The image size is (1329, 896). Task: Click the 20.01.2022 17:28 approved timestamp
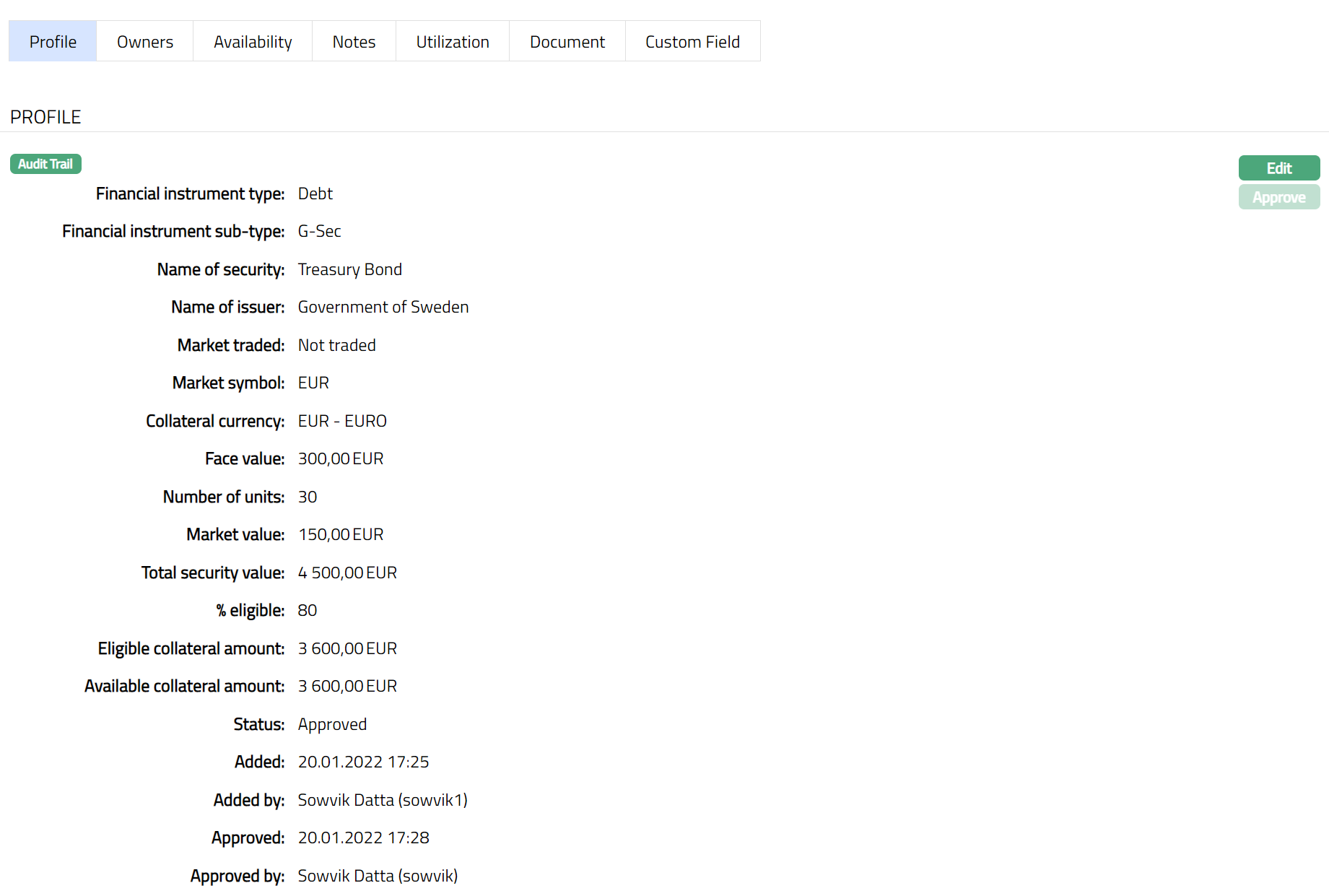[363, 838]
